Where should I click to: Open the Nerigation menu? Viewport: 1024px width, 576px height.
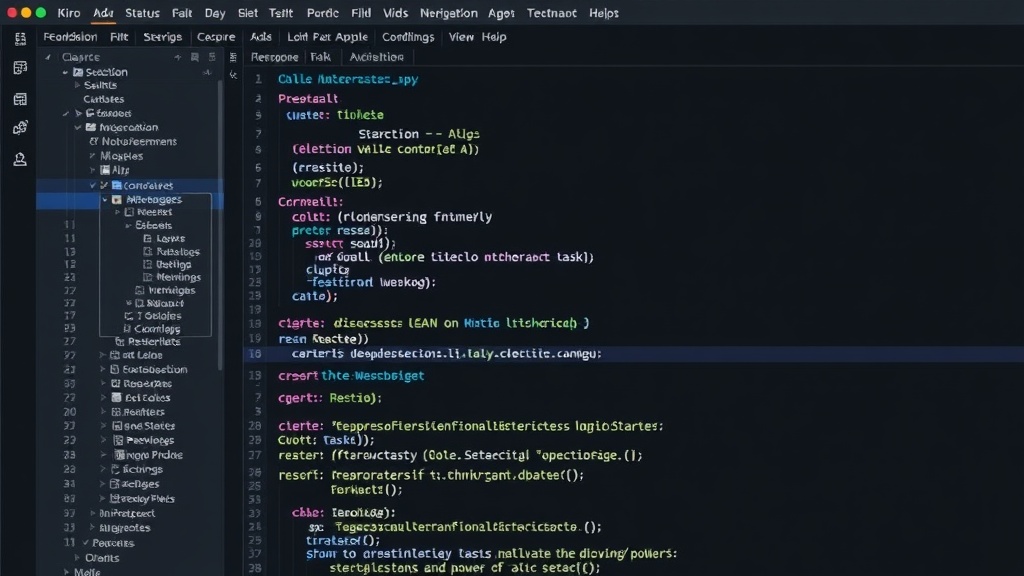pyautogui.click(x=449, y=13)
